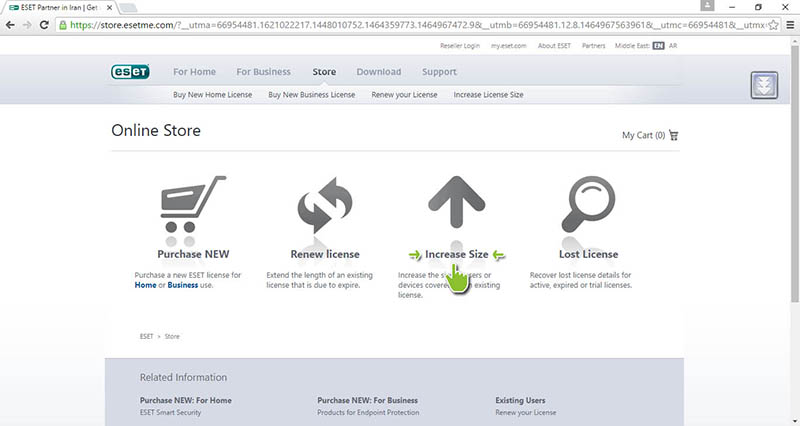Image resolution: width=800 pixels, height=426 pixels.
Task: Open the For Home menu
Action: [x=194, y=72]
